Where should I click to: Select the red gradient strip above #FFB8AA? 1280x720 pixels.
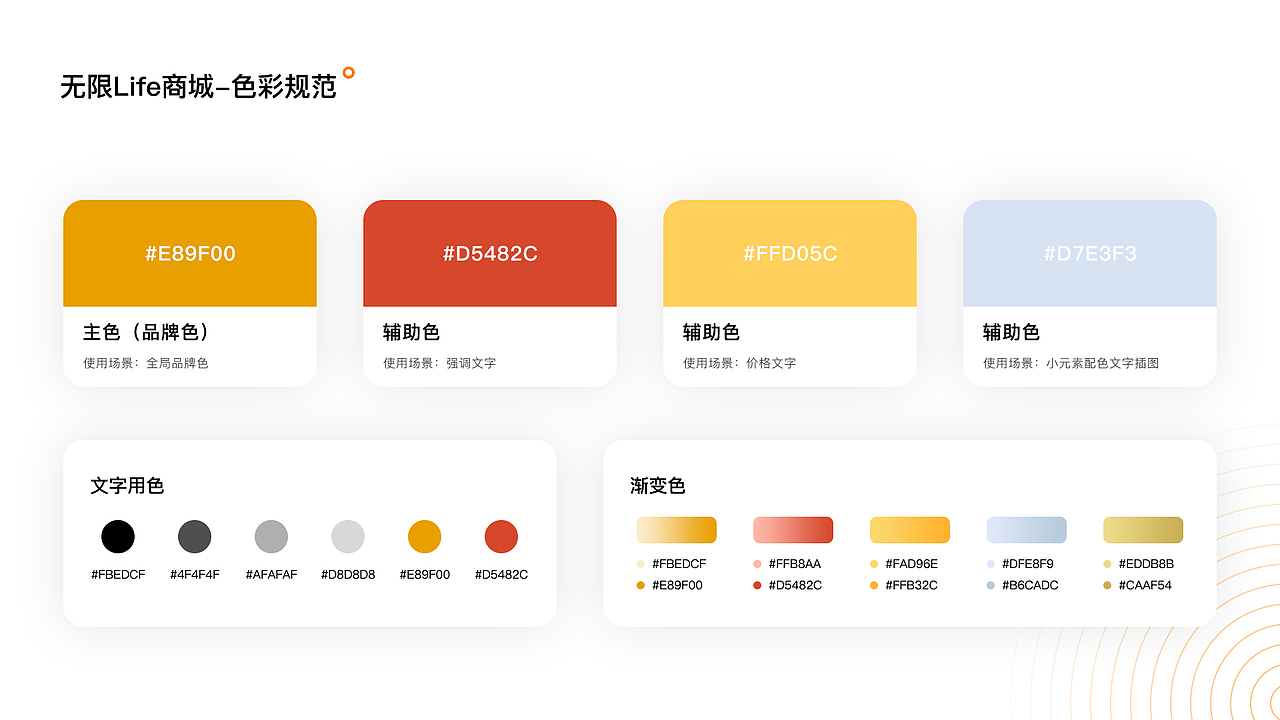pos(793,529)
